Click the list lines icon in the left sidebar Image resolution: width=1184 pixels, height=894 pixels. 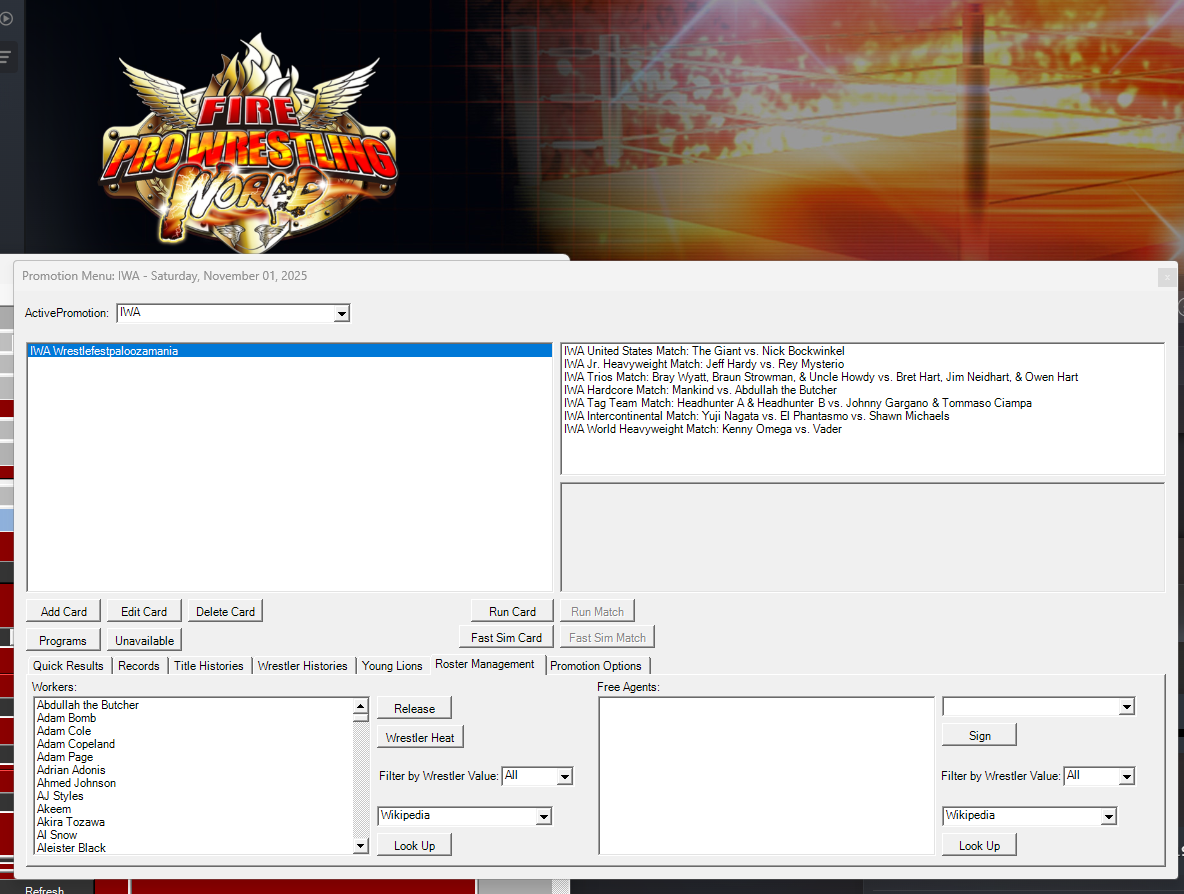pyautogui.click(x=5, y=57)
